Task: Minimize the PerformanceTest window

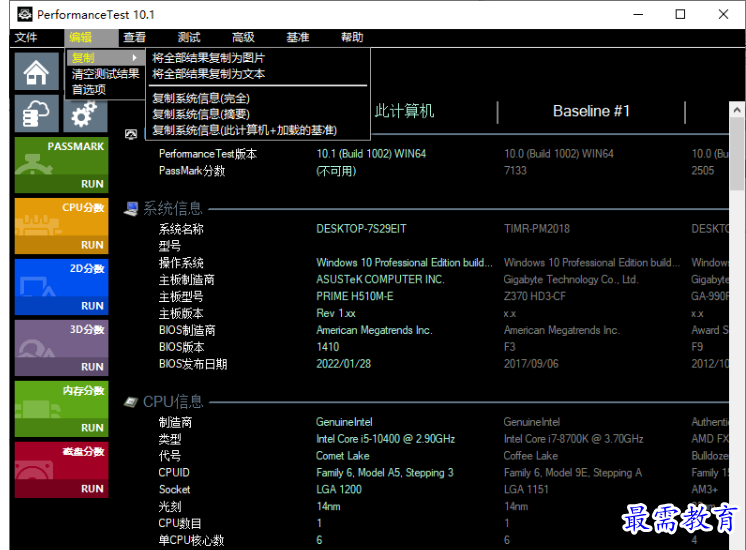Action: click(638, 14)
